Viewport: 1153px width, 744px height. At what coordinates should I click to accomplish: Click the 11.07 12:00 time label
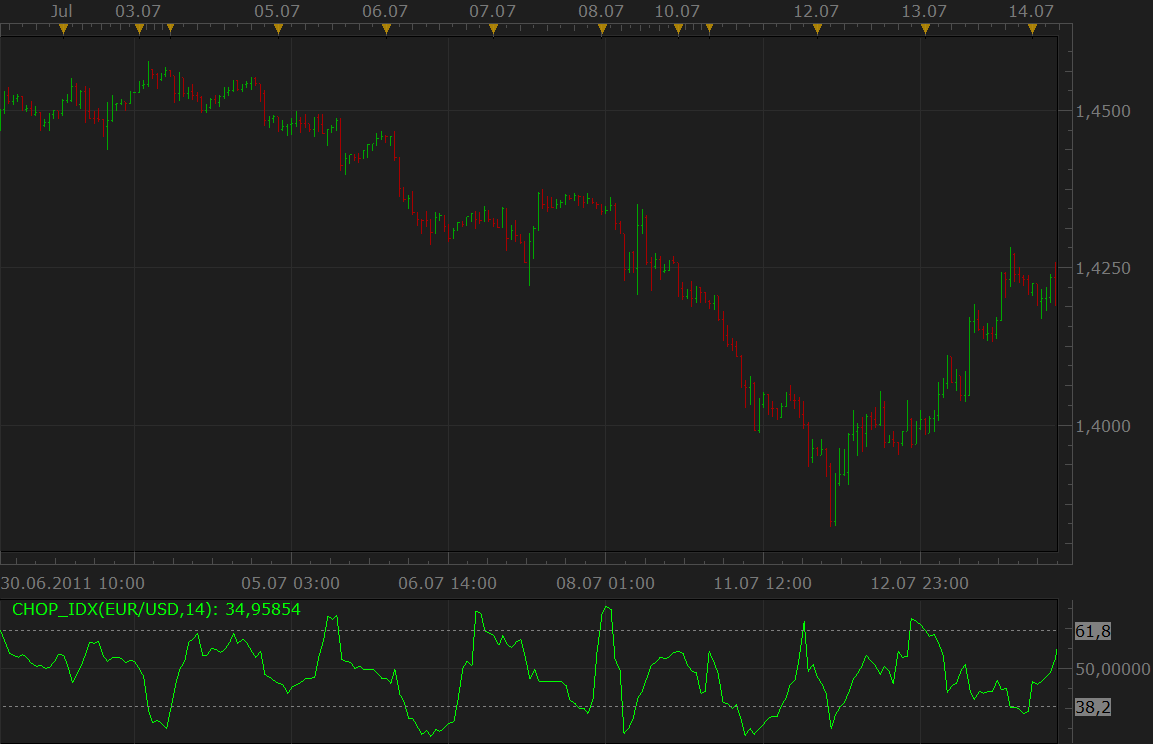[x=763, y=583]
